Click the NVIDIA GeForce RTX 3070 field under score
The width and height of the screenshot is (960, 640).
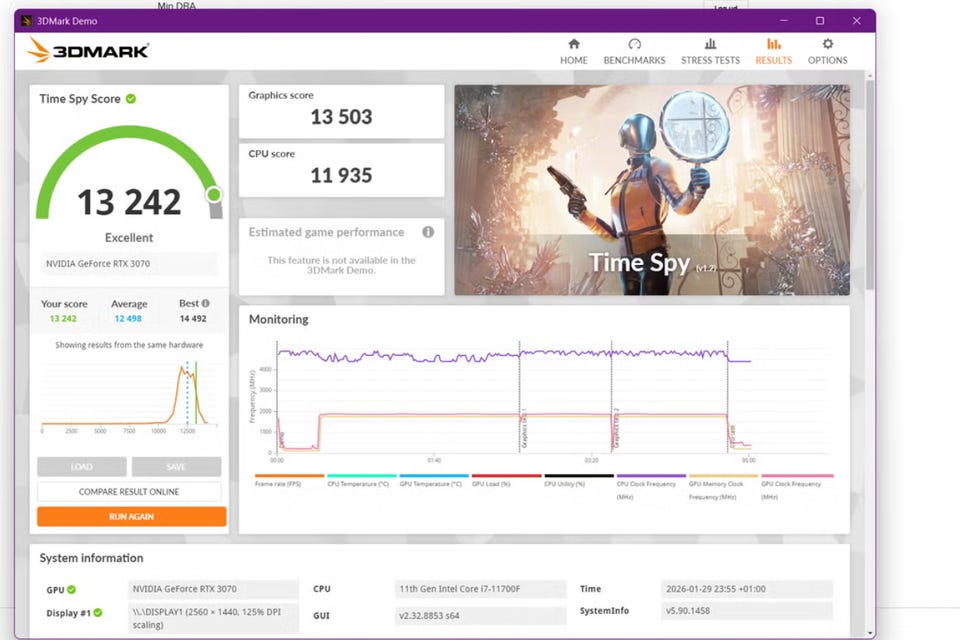129,263
